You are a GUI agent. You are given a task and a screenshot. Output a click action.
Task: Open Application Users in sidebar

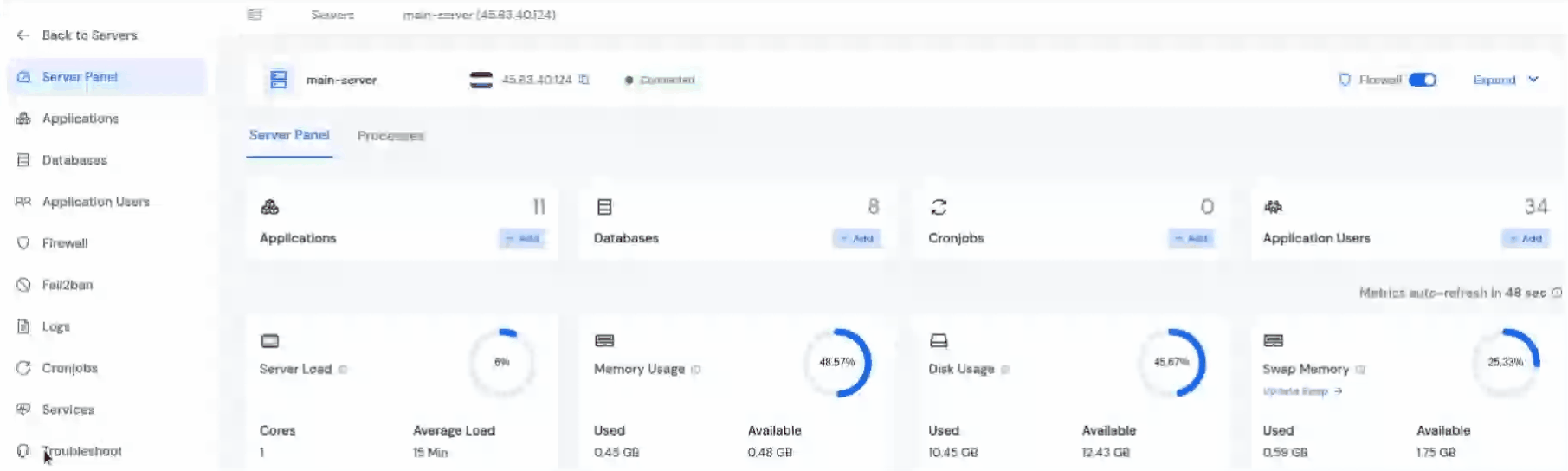click(95, 202)
